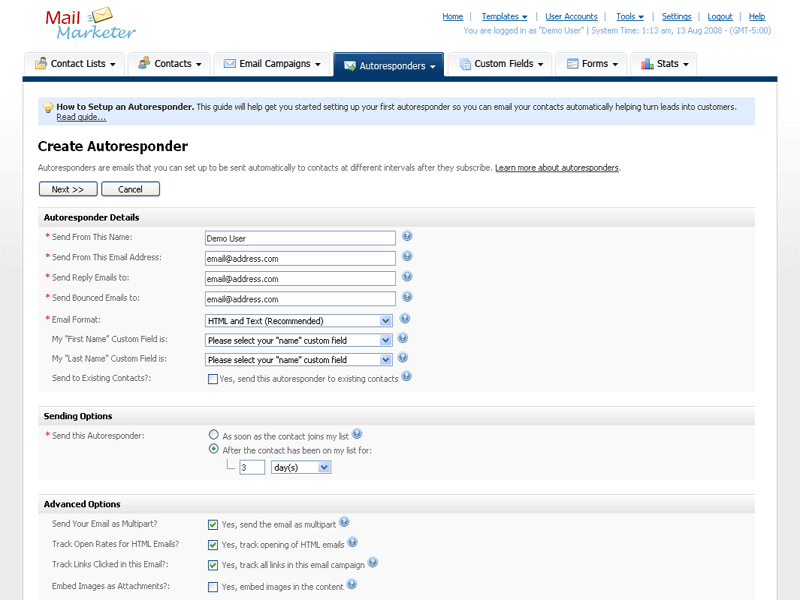Image resolution: width=800 pixels, height=600 pixels.
Task: Open the Contact Lists tab
Action: (x=75, y=64)
